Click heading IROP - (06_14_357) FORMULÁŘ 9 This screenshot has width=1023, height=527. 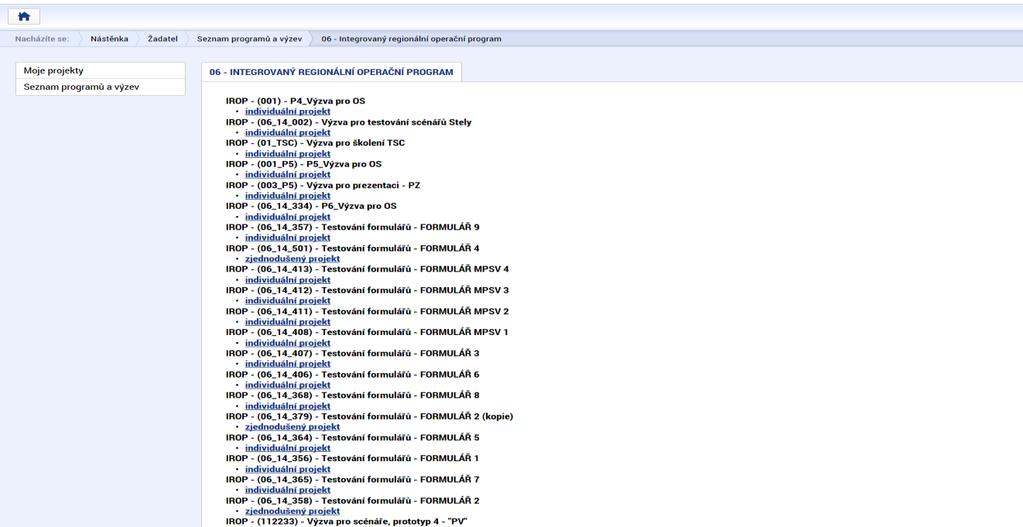tap(352, 227)
